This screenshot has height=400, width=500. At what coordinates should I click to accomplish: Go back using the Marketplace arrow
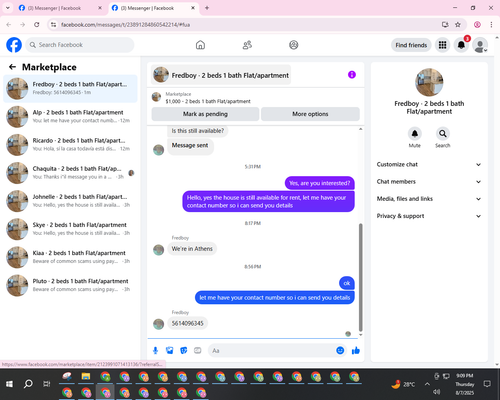(12, 67)
